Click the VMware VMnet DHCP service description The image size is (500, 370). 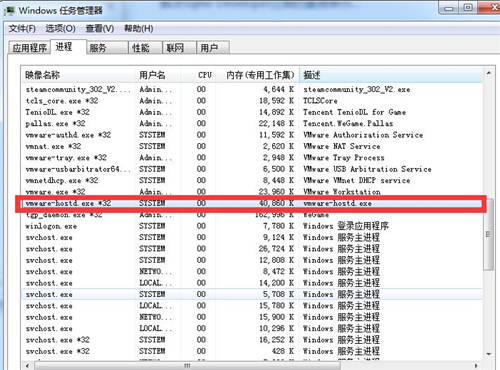pos(357,180)
